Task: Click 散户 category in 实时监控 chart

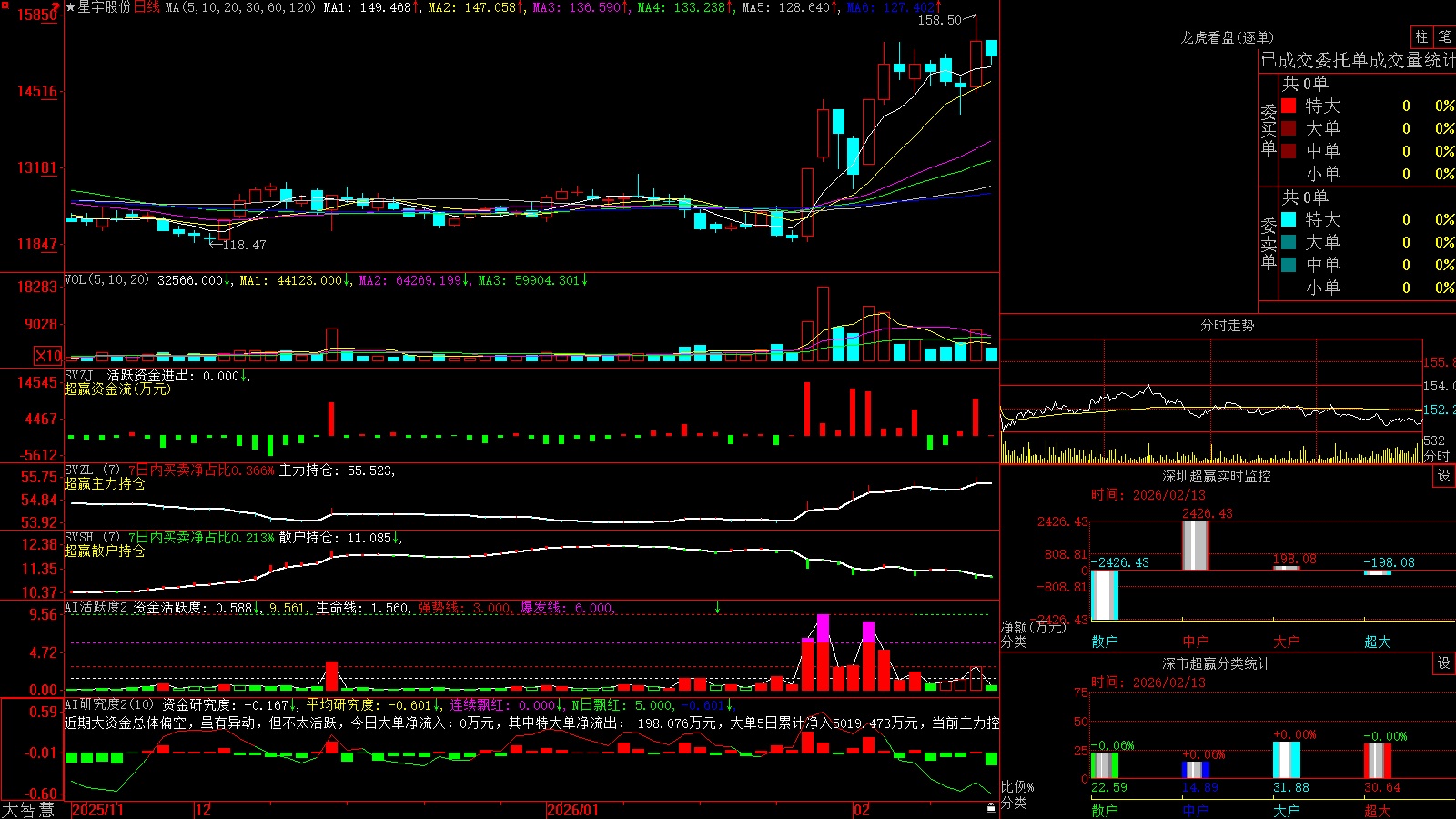Action: tap(1105, 642)
